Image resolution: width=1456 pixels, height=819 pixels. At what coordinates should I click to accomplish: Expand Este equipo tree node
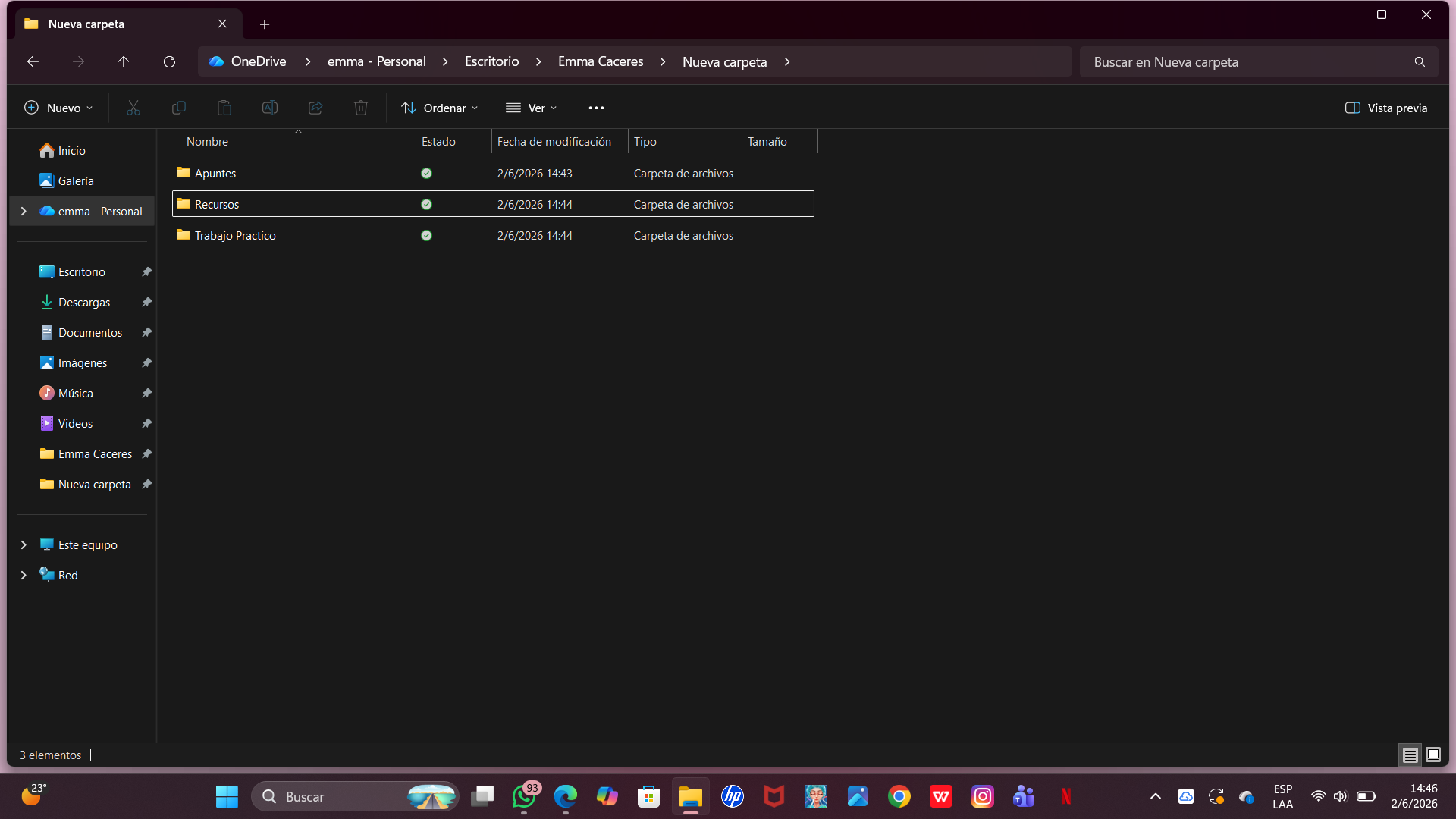tap(24, 544)
